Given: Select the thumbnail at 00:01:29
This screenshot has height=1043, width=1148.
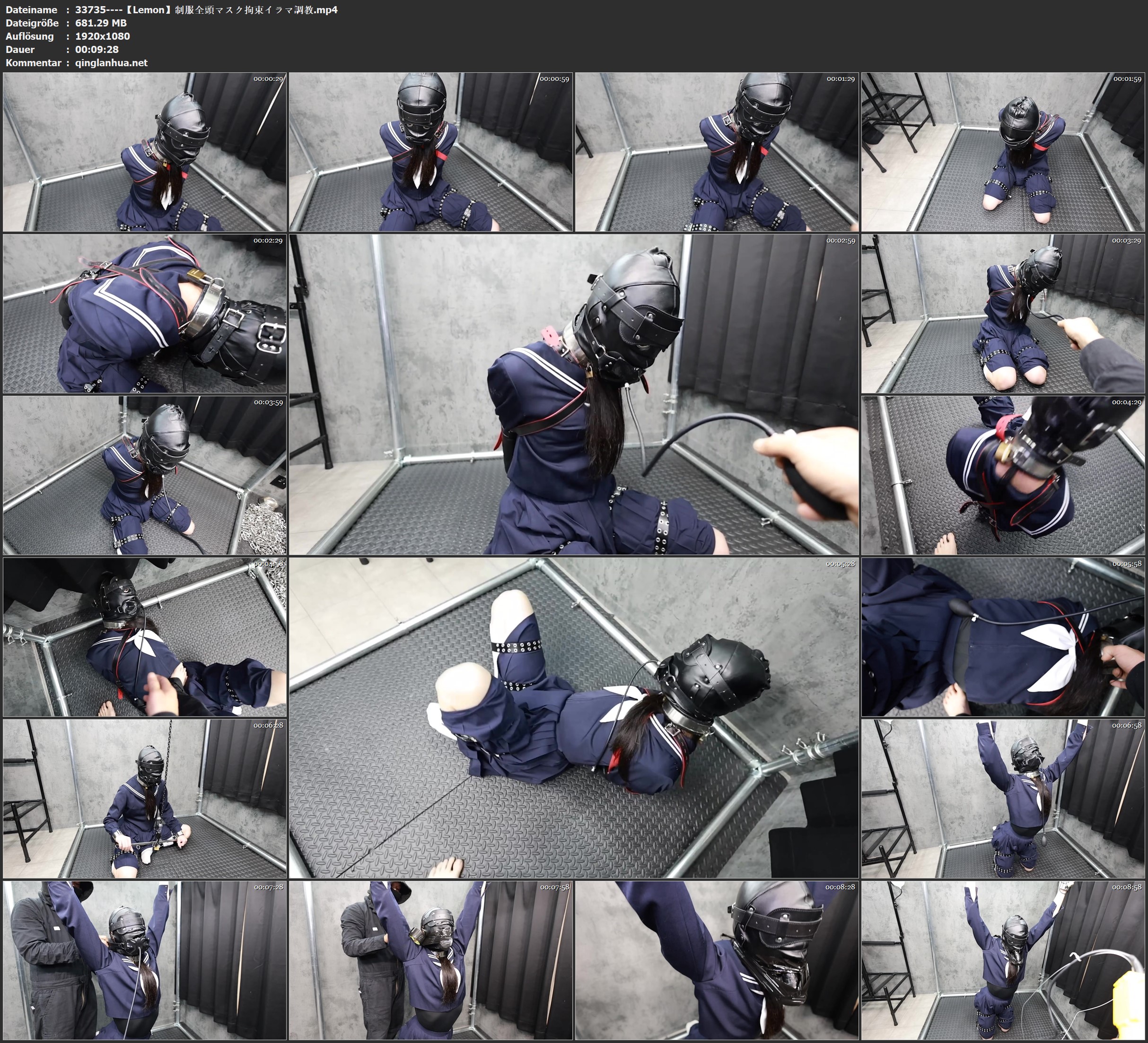Looking at the screenshot, I should [x=717, y=152].
